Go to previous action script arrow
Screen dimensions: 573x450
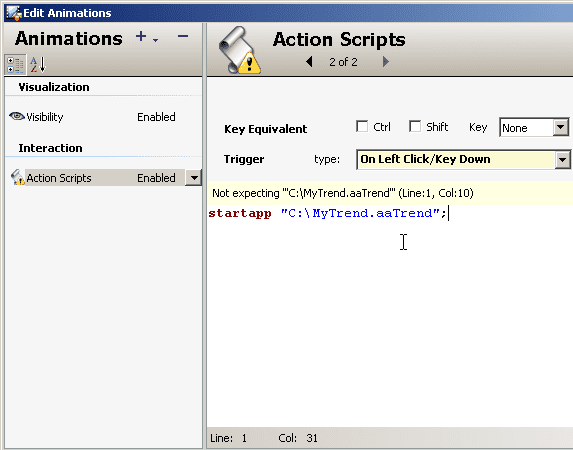click(310, 61)
